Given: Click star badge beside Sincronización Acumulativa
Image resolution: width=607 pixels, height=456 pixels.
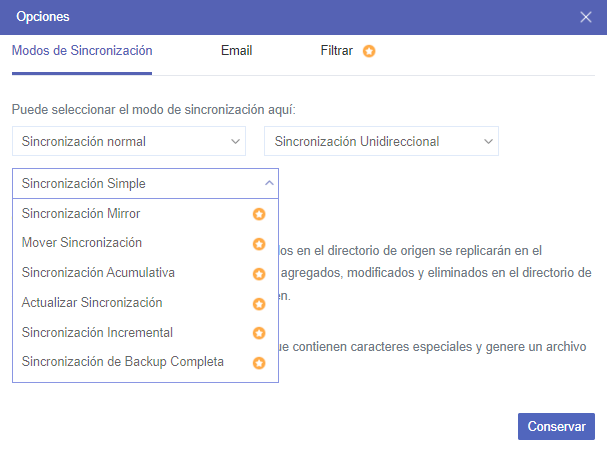Looking at the screenshot, I should click(x=258, y=273).
